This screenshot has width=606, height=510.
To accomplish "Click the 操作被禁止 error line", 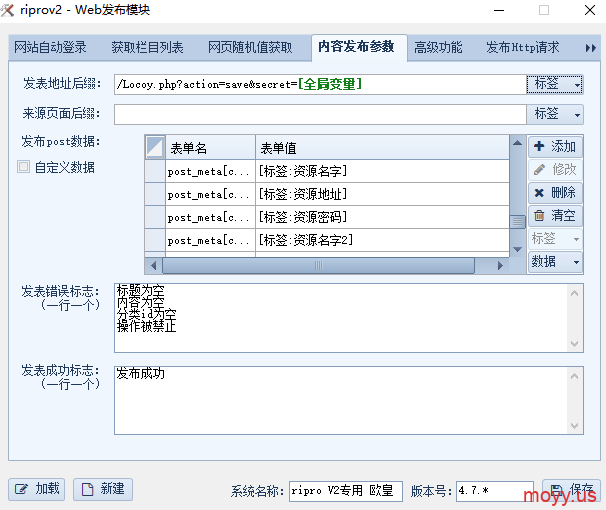I will click(146, 327).
